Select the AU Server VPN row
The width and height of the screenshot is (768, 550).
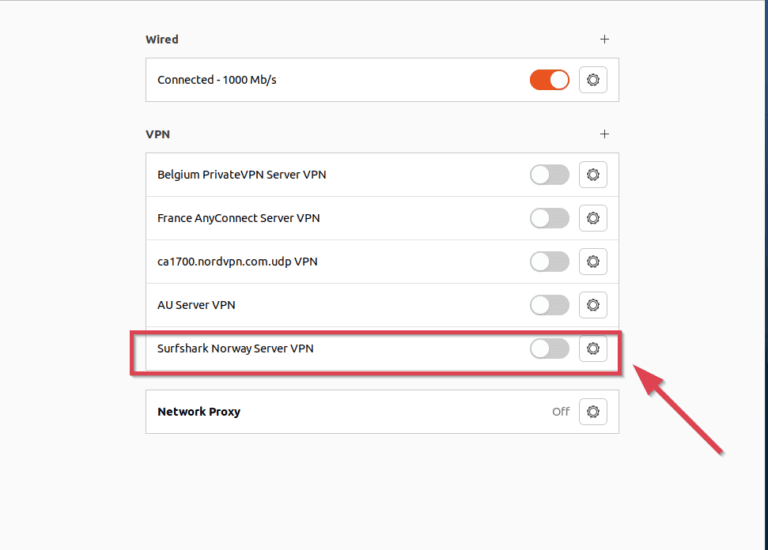click(x=196, y=305)
